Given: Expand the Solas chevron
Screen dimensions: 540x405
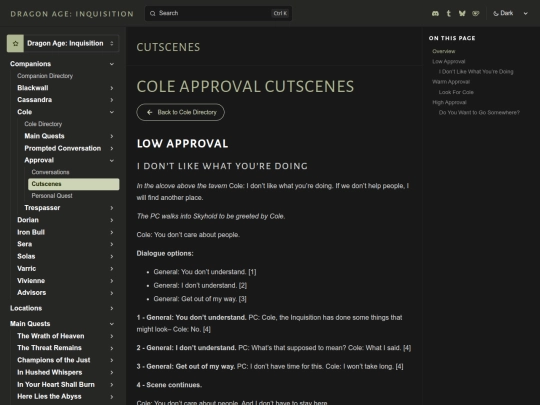Looking at the screenshot, I should [x=112, y=257].
